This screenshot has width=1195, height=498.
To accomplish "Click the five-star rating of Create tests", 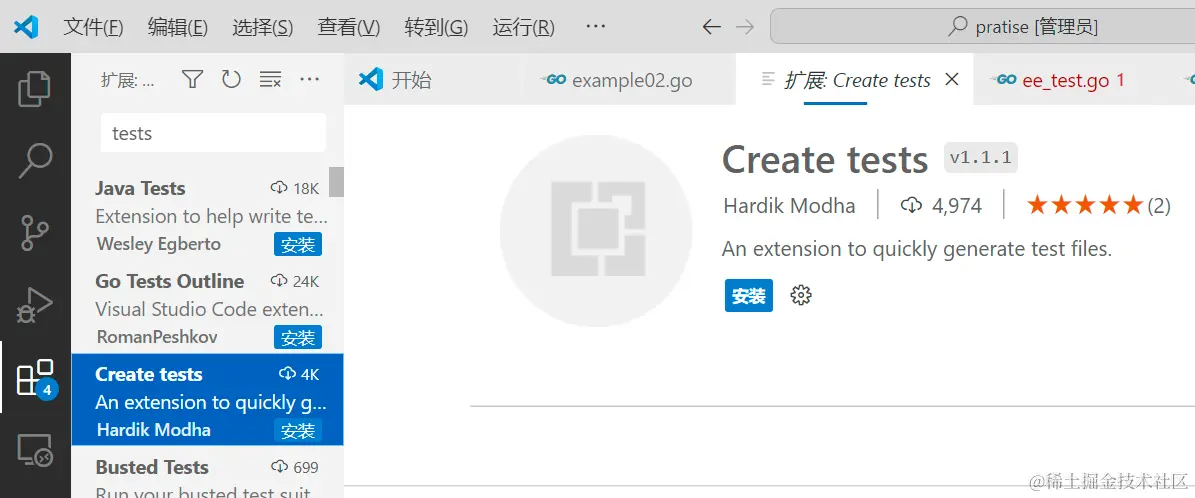I will pyautogui.click(x=1084, y=205).
